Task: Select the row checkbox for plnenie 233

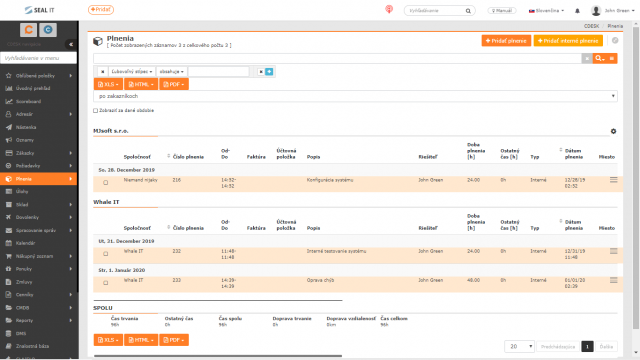Action: coord(106,283)
